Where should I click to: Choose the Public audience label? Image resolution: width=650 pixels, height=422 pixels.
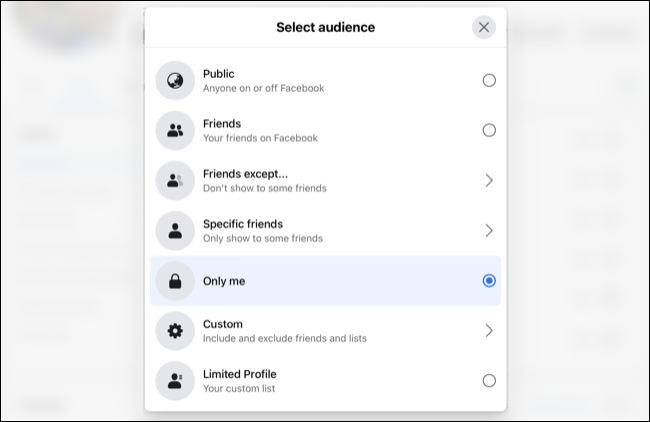click(x=218, y=74)
